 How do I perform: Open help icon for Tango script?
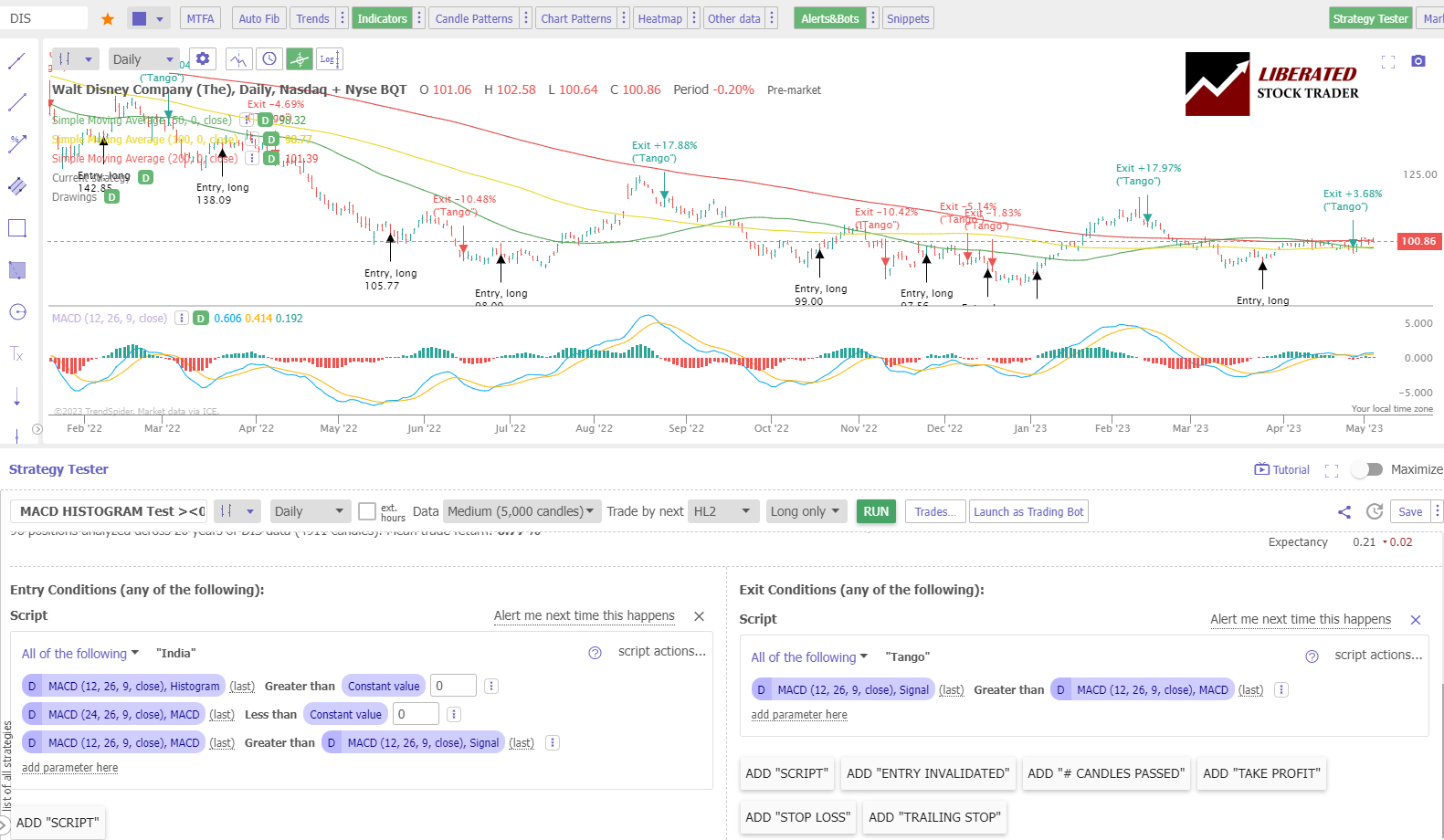point(1312,656)
